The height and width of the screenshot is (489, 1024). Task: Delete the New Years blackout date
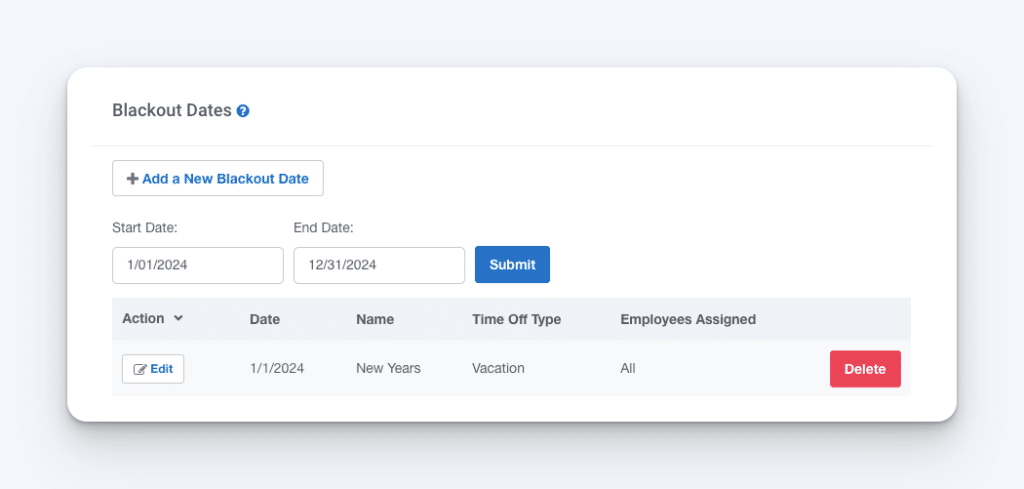[x=864, y=369]
